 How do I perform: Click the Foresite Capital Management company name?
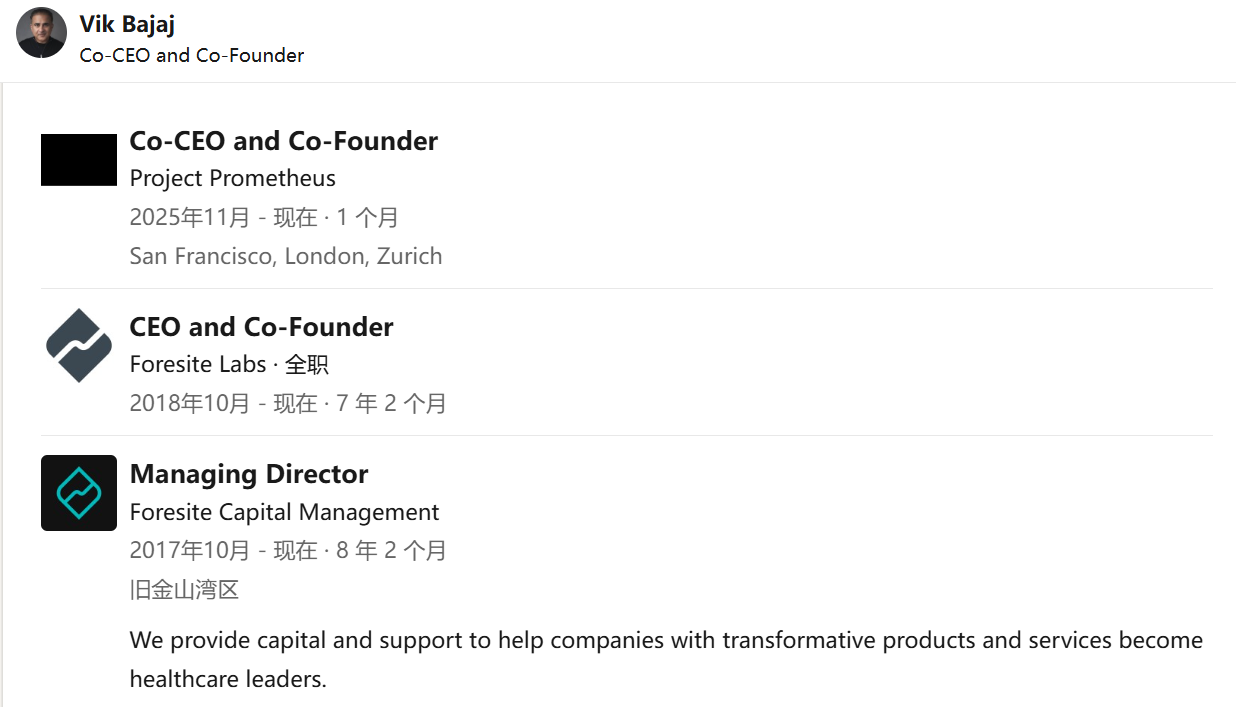(x=284, y=512)
